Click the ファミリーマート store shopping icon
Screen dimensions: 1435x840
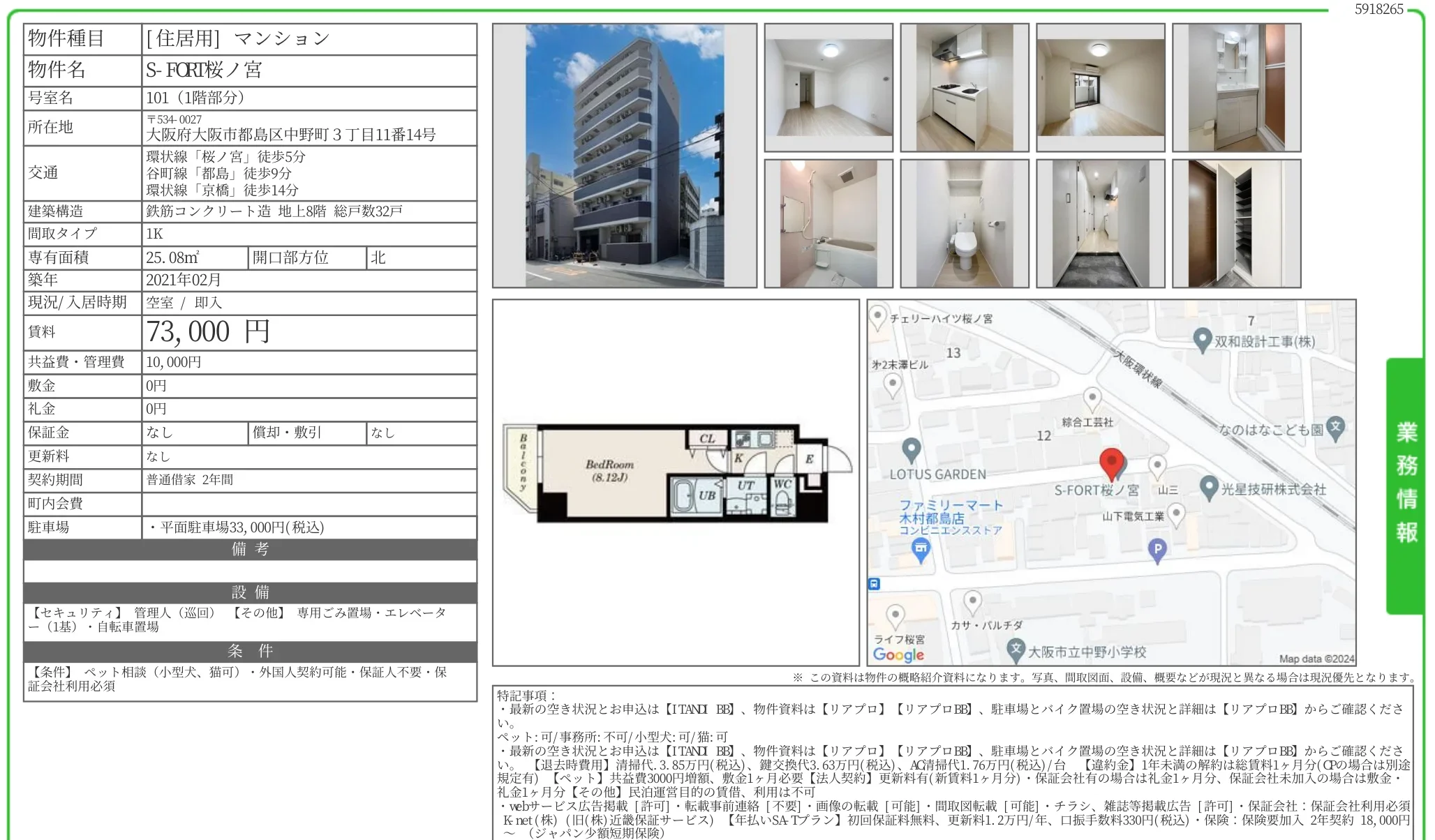(921, 550)
